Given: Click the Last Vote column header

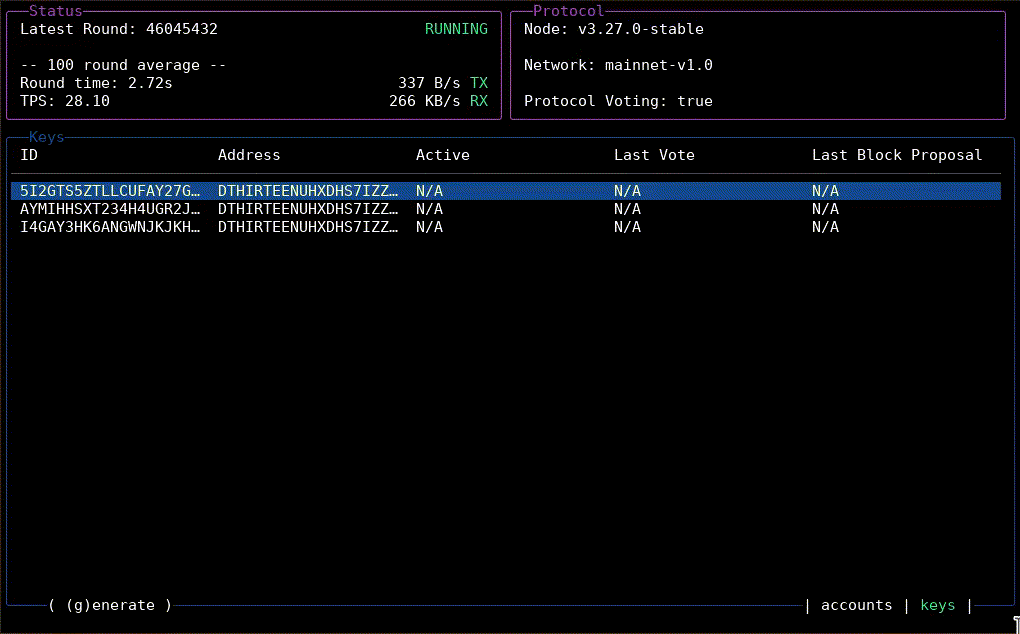Looking at the screenshot, I should (654, 155).
